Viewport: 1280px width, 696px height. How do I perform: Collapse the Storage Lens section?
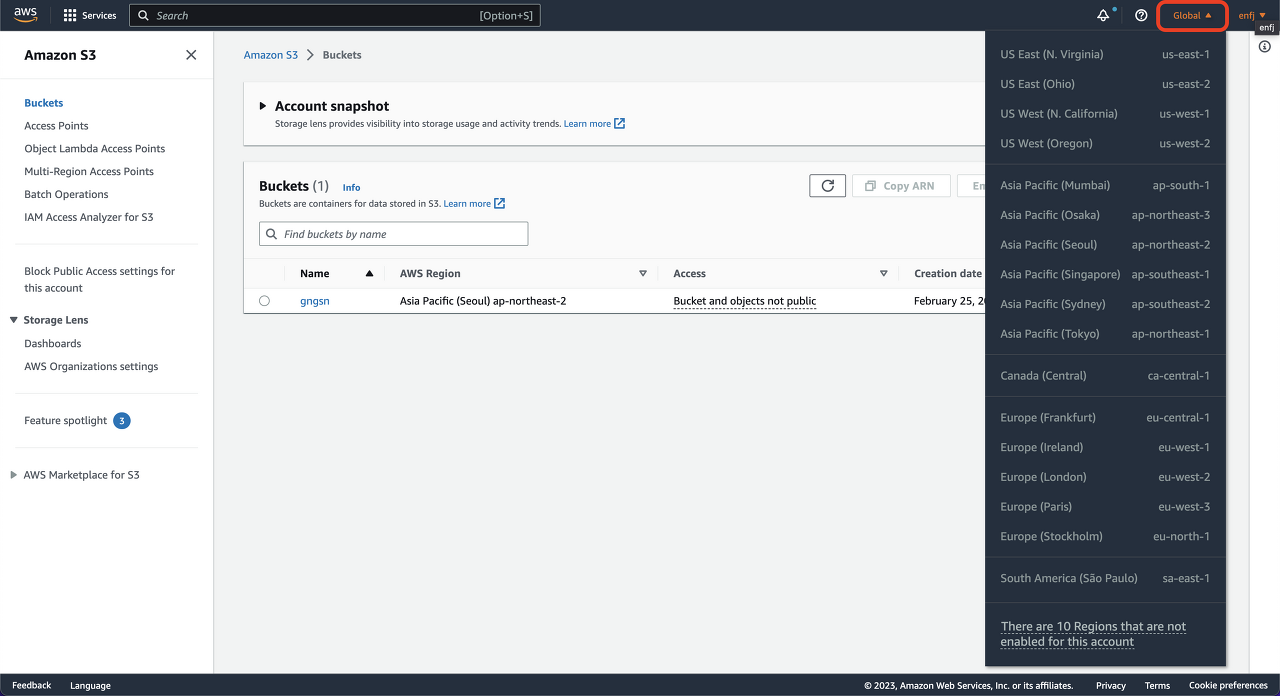(x=14, y=320)
